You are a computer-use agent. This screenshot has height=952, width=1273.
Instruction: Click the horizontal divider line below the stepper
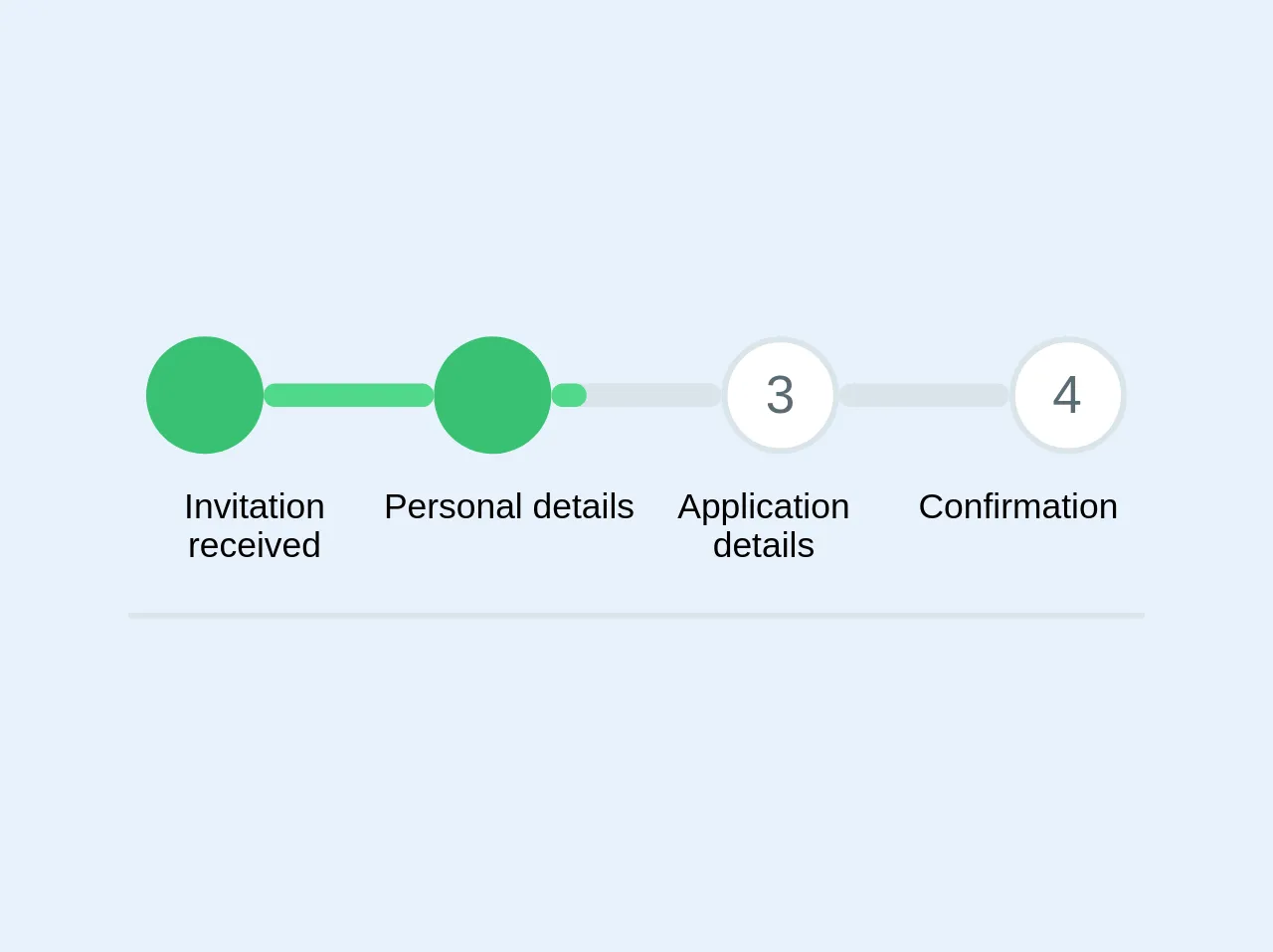coord(636,616)
